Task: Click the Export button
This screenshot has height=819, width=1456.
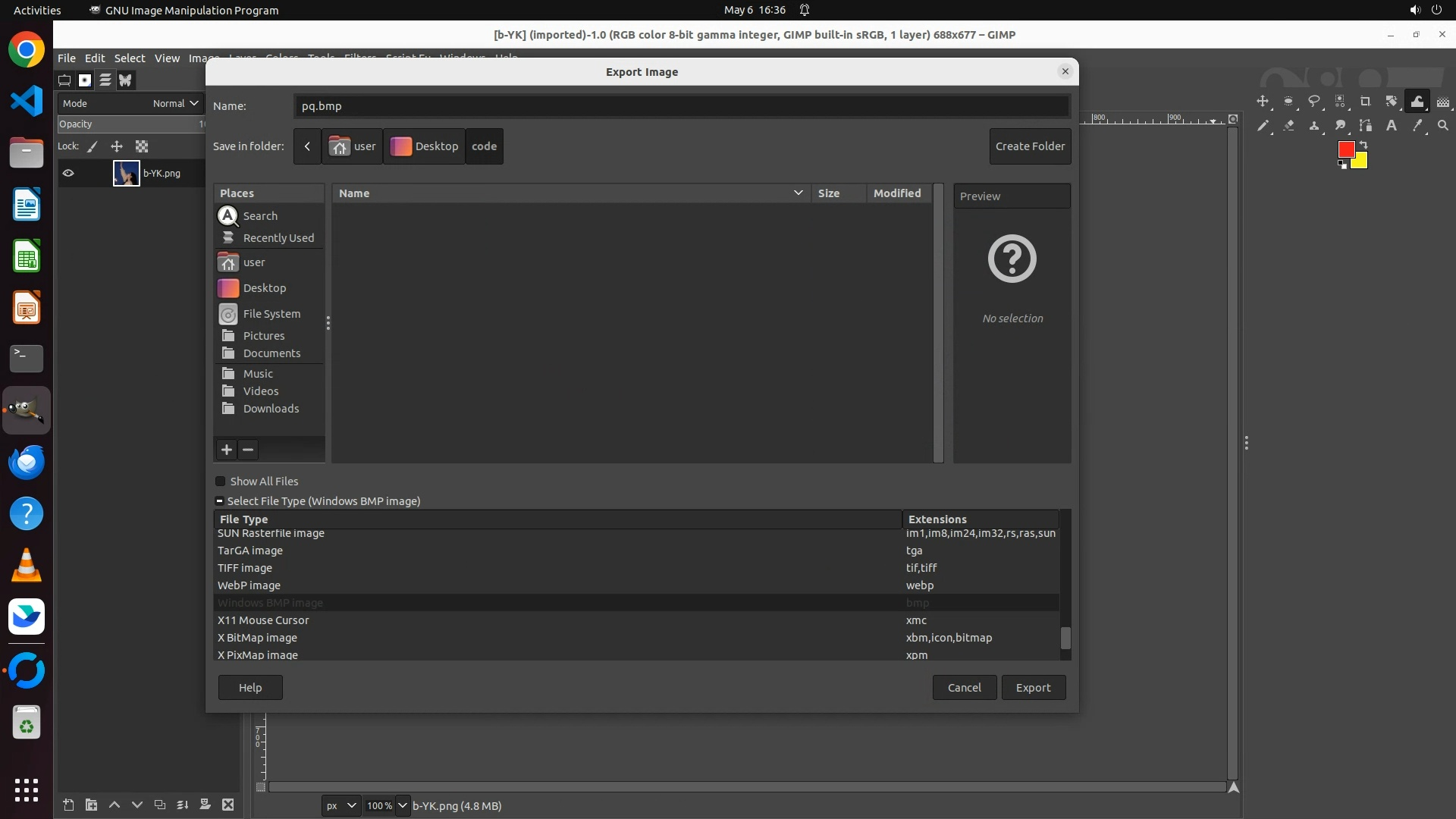Action: click(x=1033, y=688)
